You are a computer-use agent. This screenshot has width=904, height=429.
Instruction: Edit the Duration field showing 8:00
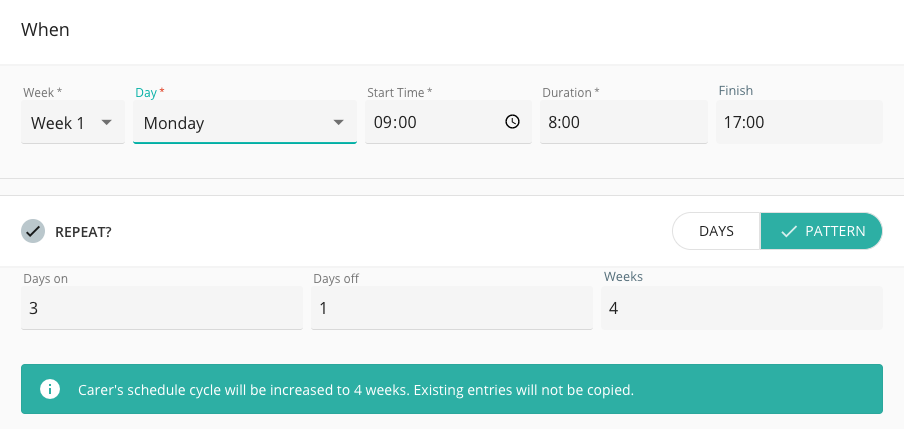(x=623, y=122)
